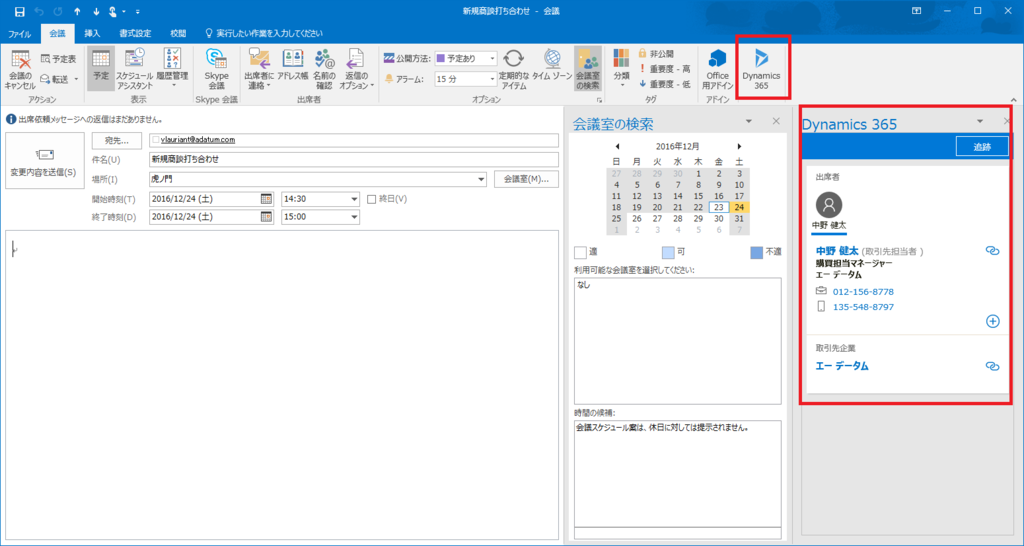Image resolution: width=1024 pixels, height=546 pixels.
Task: Set High Importance (重要度 - 高)
Action: pyautogui.click(x=664, y=69)
